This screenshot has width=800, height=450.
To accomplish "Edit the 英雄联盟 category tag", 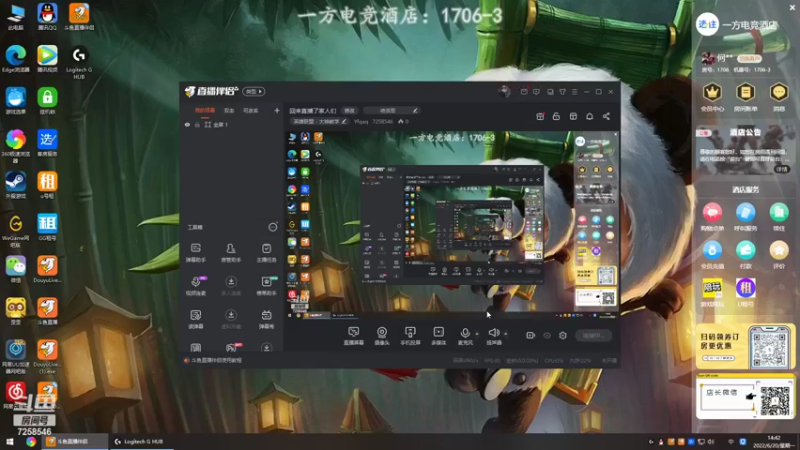I will pos(319,121).
